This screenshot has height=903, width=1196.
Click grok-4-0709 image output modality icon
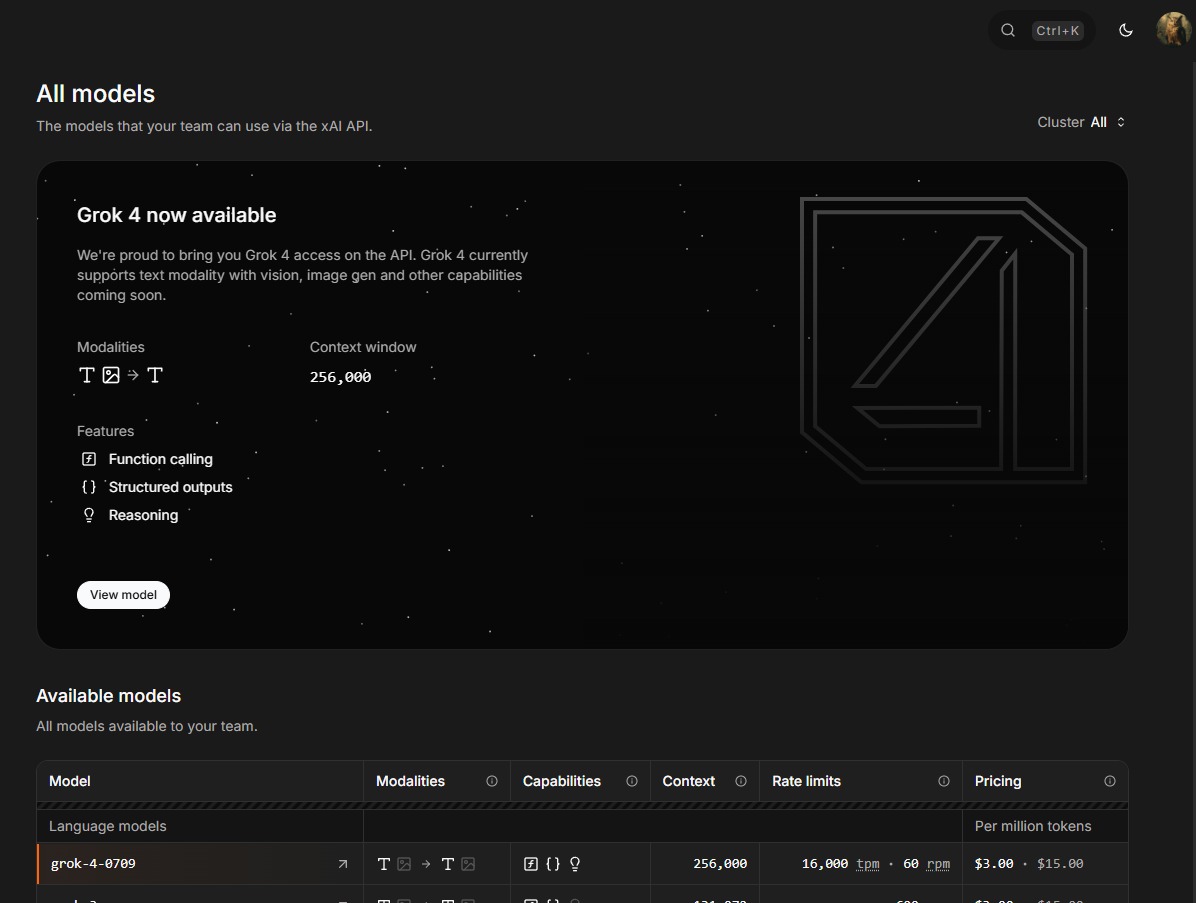pos(468,864)
